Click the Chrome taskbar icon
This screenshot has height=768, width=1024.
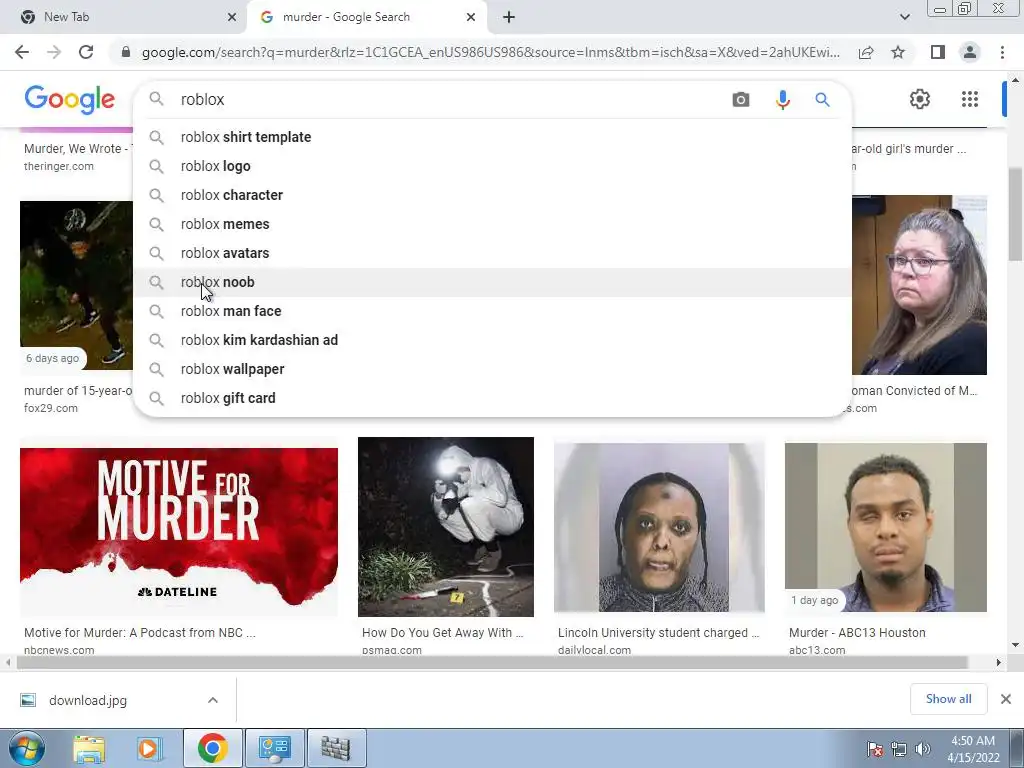point(212,748)
